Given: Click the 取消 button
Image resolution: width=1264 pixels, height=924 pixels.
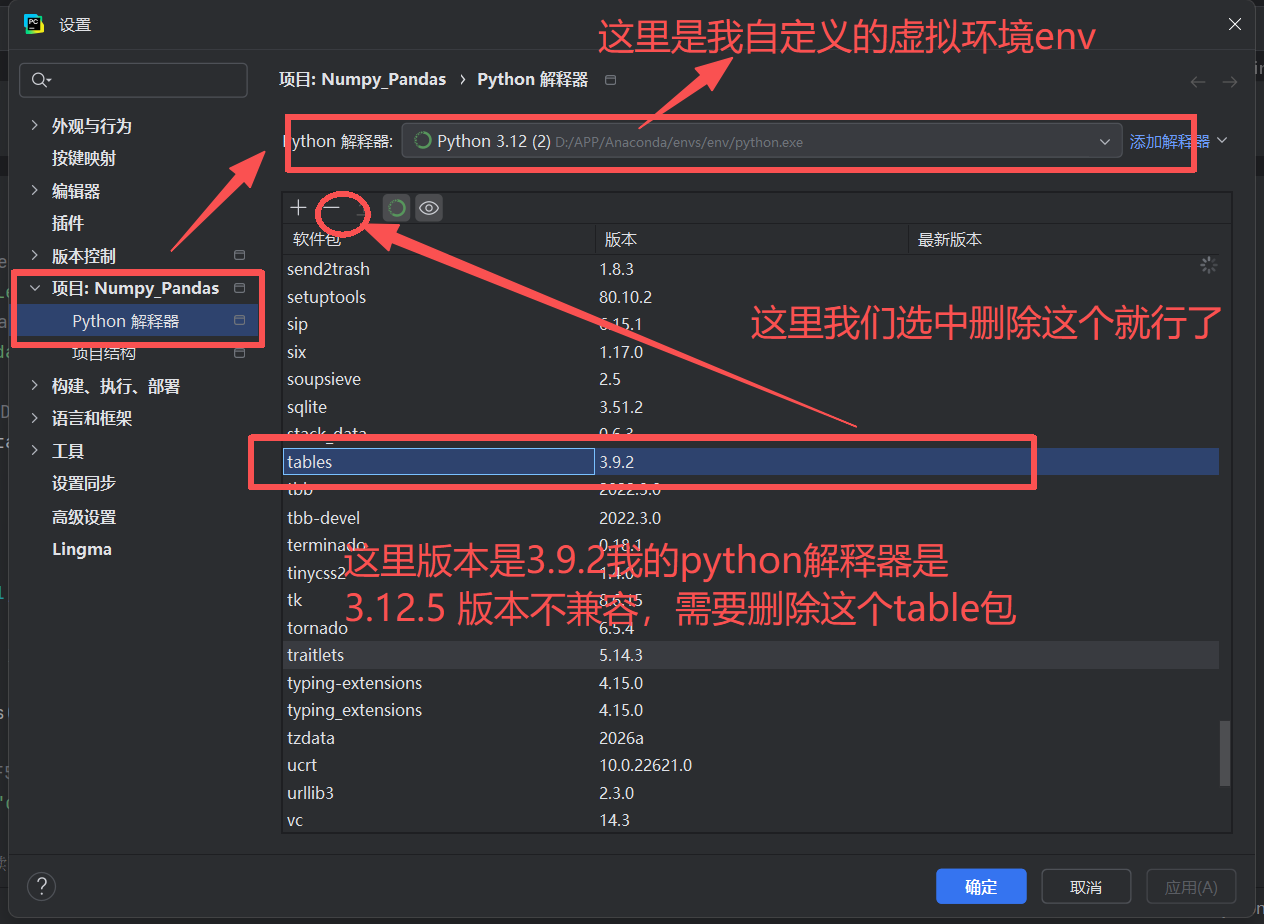Looking at the screenshot, I should pos(1086,887).
